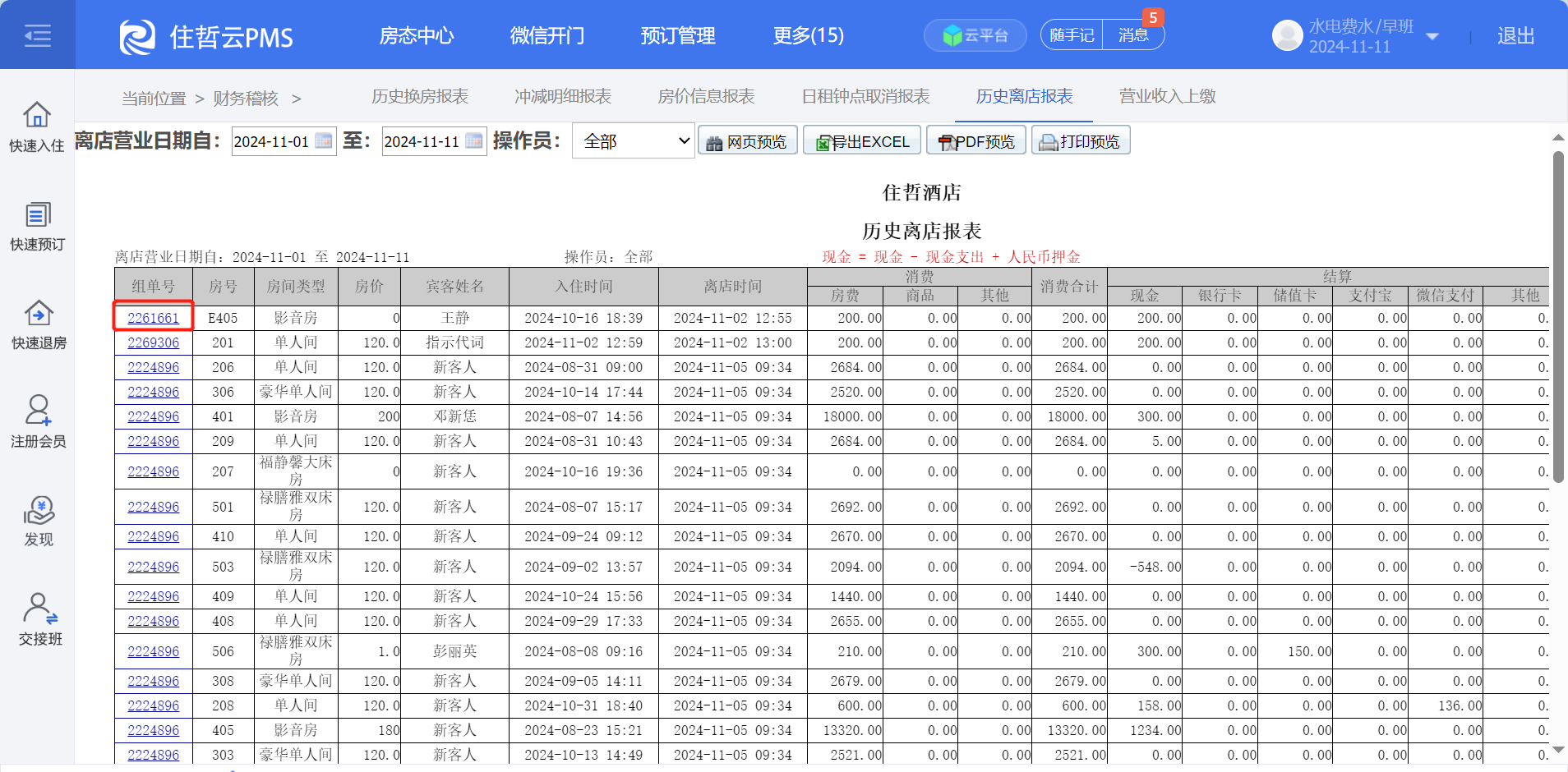Click the scrollbar down arrow
This screenshot has height=772, width=1568.
tap(1557, 751)
